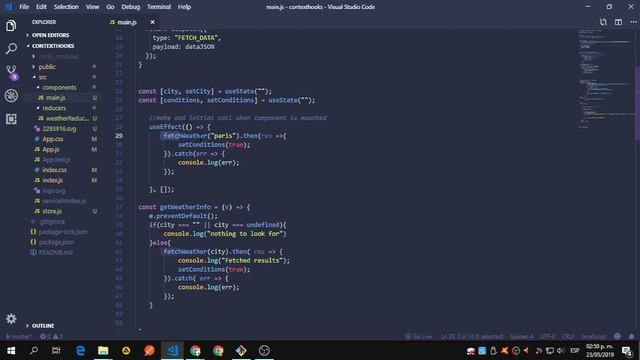Open index.js in the explorer
The width and height of the screenshot is (640, 360).
coord(53,180)
